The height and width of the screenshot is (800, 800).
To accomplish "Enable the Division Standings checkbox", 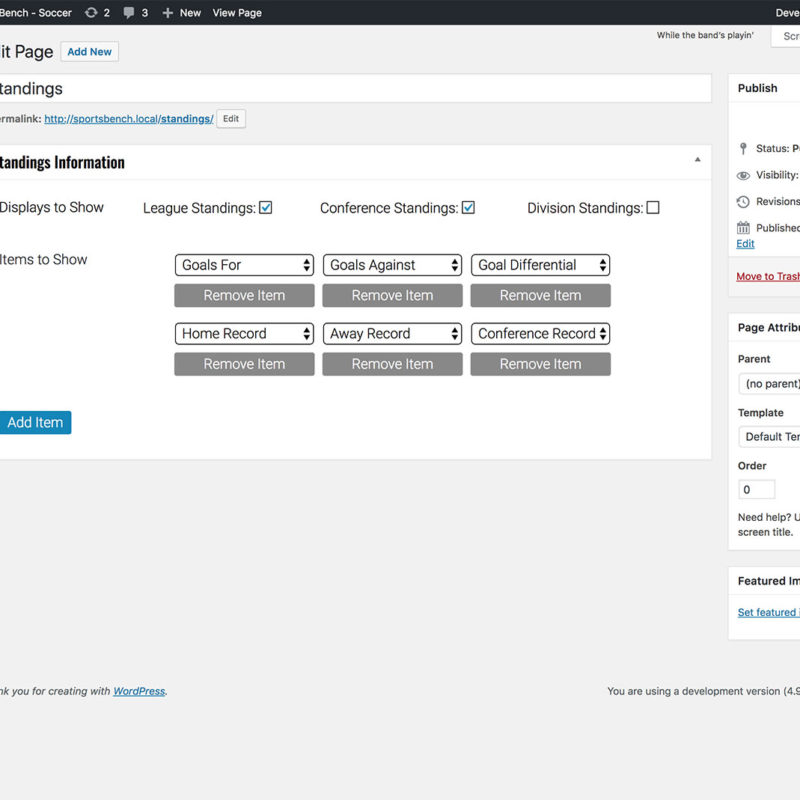I will 653,208.
